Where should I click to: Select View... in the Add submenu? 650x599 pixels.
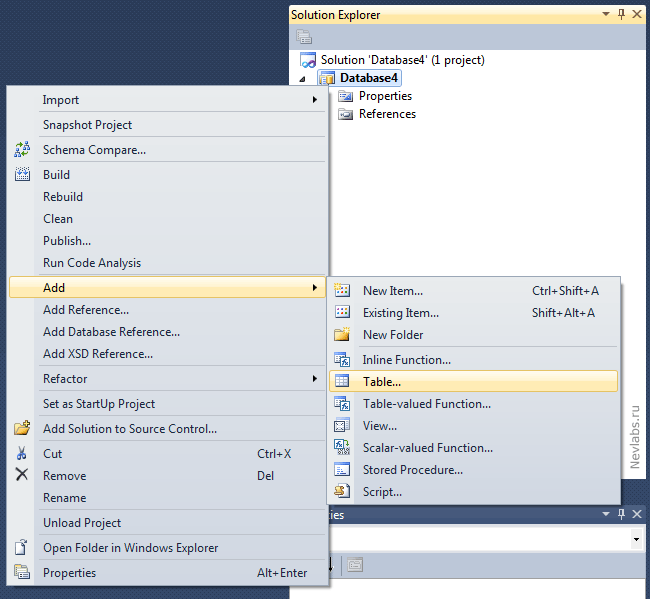[380, 426]
